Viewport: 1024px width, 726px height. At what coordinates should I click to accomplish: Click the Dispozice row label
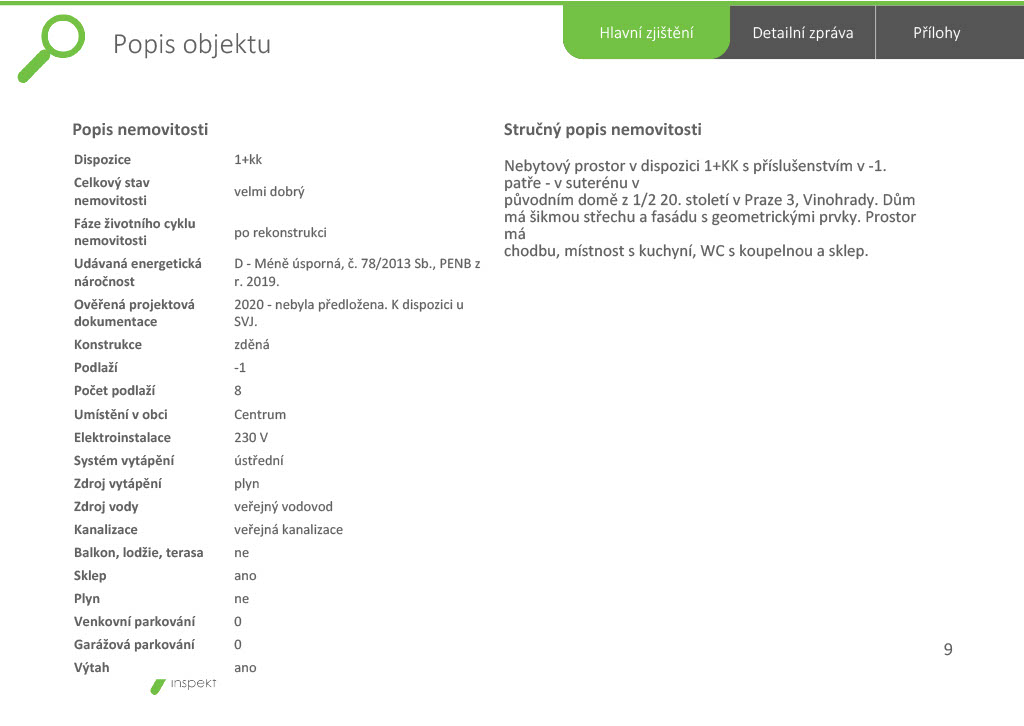(x=102, y=160)
